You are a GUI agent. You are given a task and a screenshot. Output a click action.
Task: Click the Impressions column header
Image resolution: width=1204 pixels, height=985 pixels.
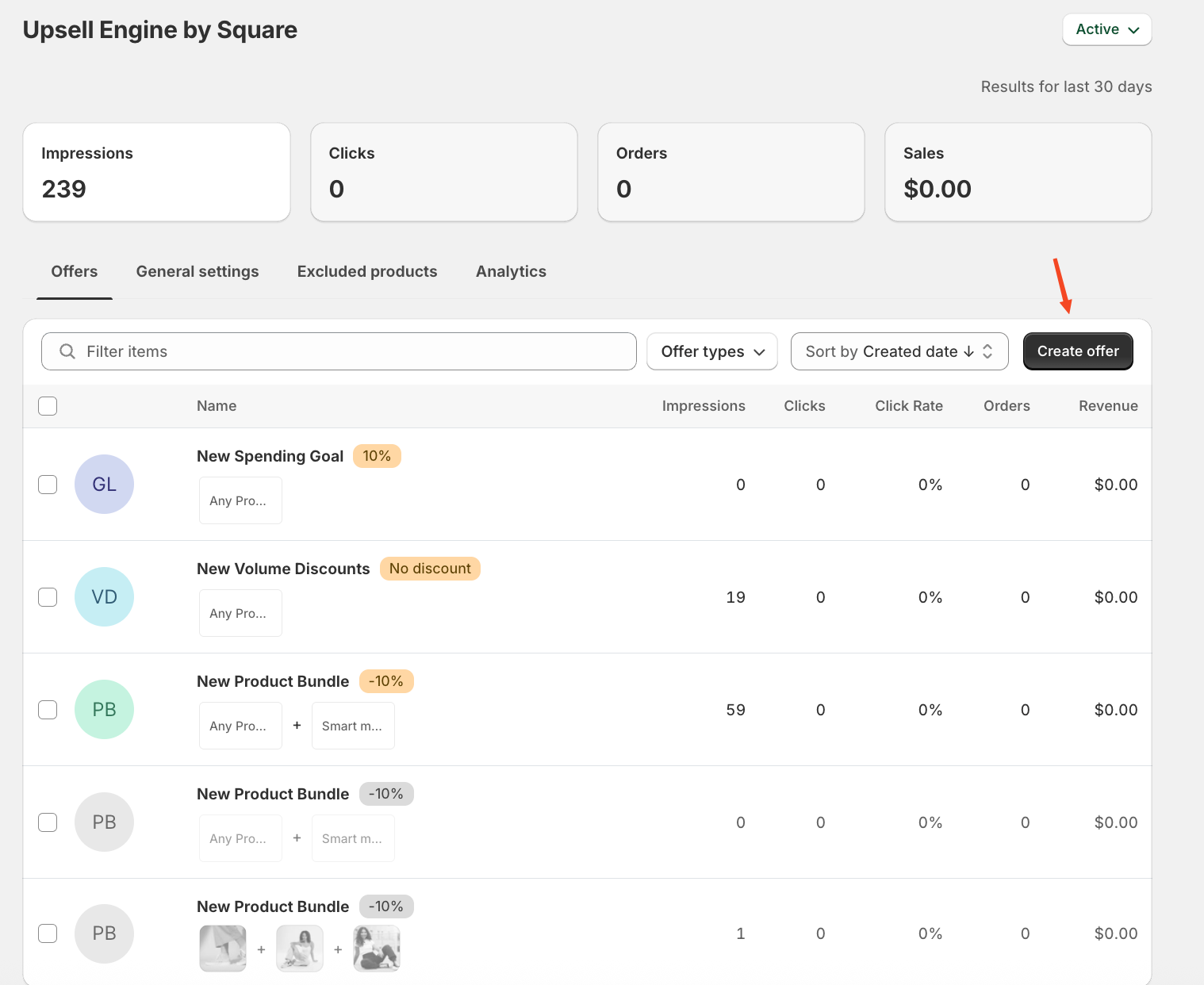click(x=704, y=406)
